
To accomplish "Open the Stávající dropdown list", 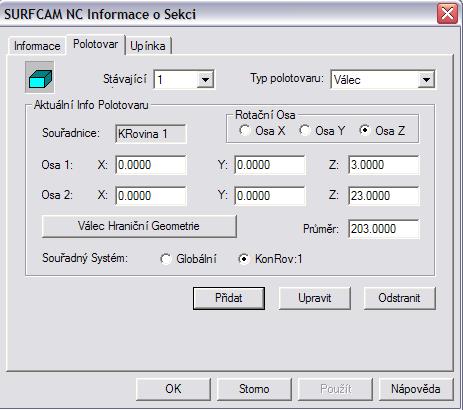I will click(205, 80).
